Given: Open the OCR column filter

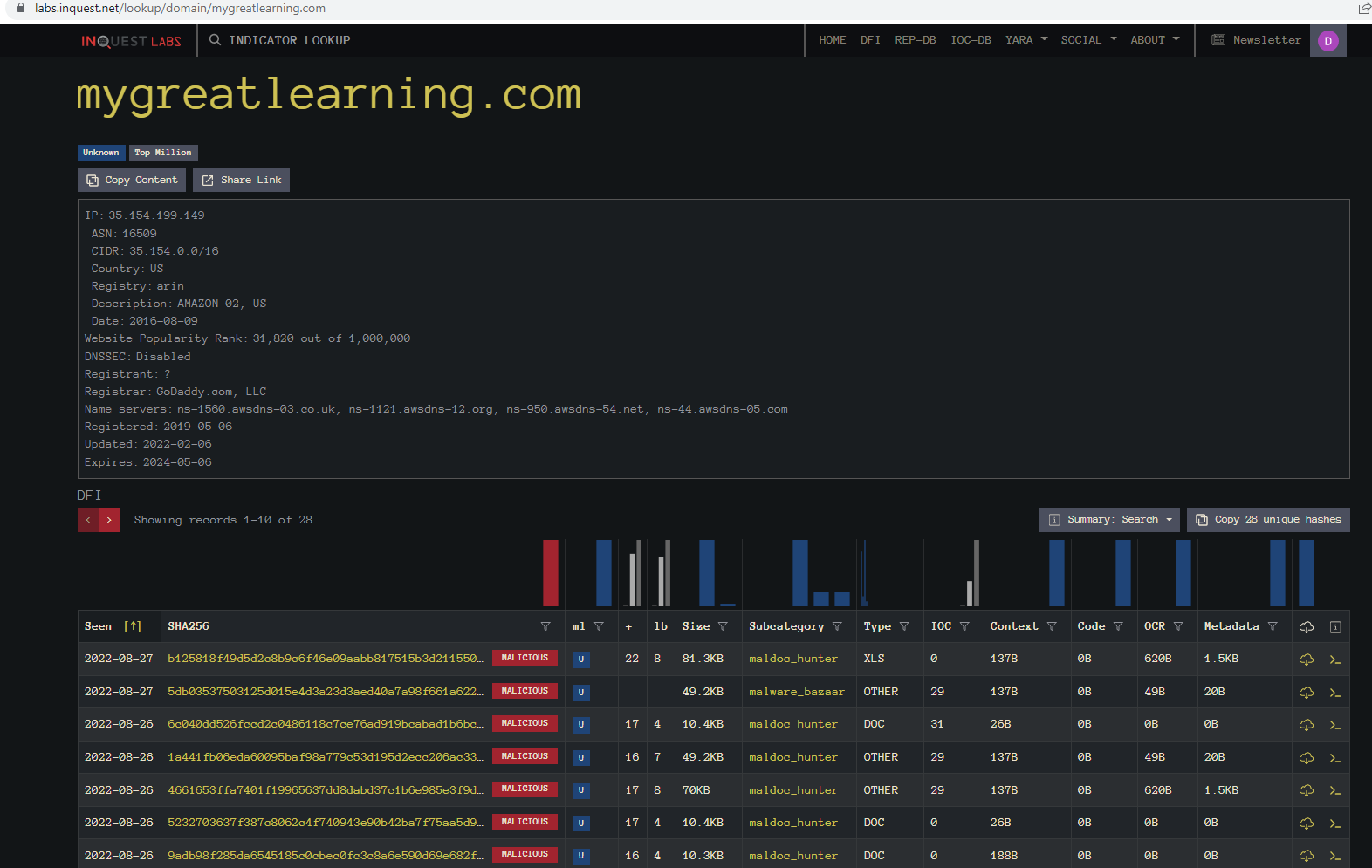Looking at the screenshot, I should (1178, 626).
